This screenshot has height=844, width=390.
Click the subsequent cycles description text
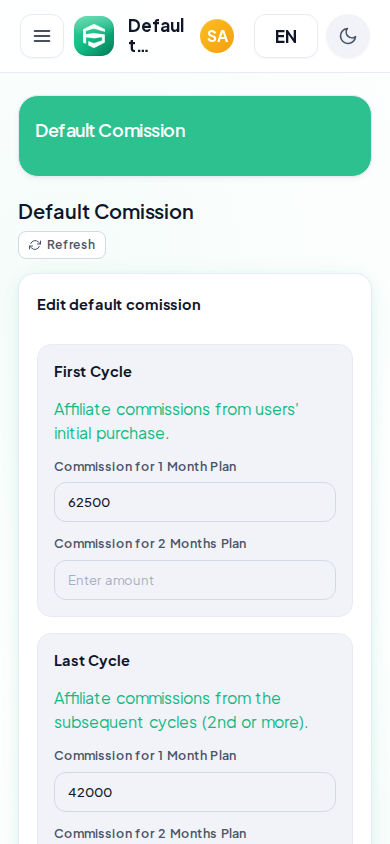click(x=181, y=711)
